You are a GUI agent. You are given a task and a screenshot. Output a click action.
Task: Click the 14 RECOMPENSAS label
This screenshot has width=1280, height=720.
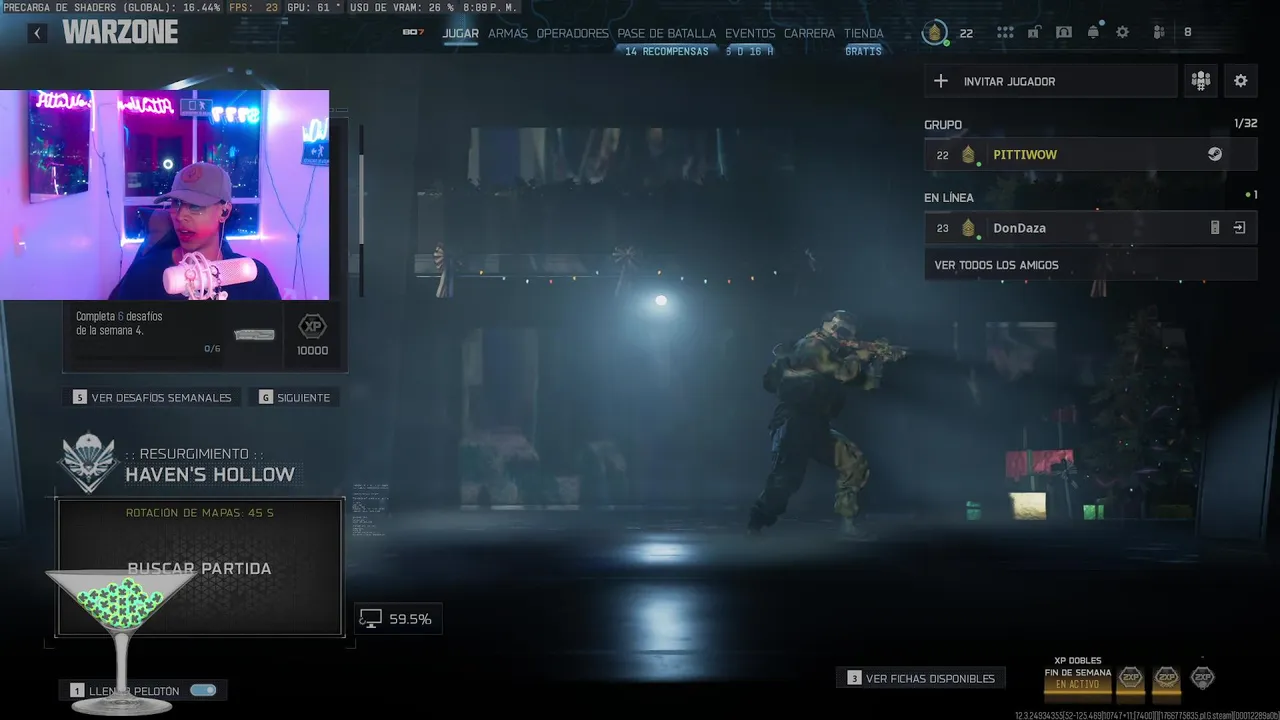(666, 51)
